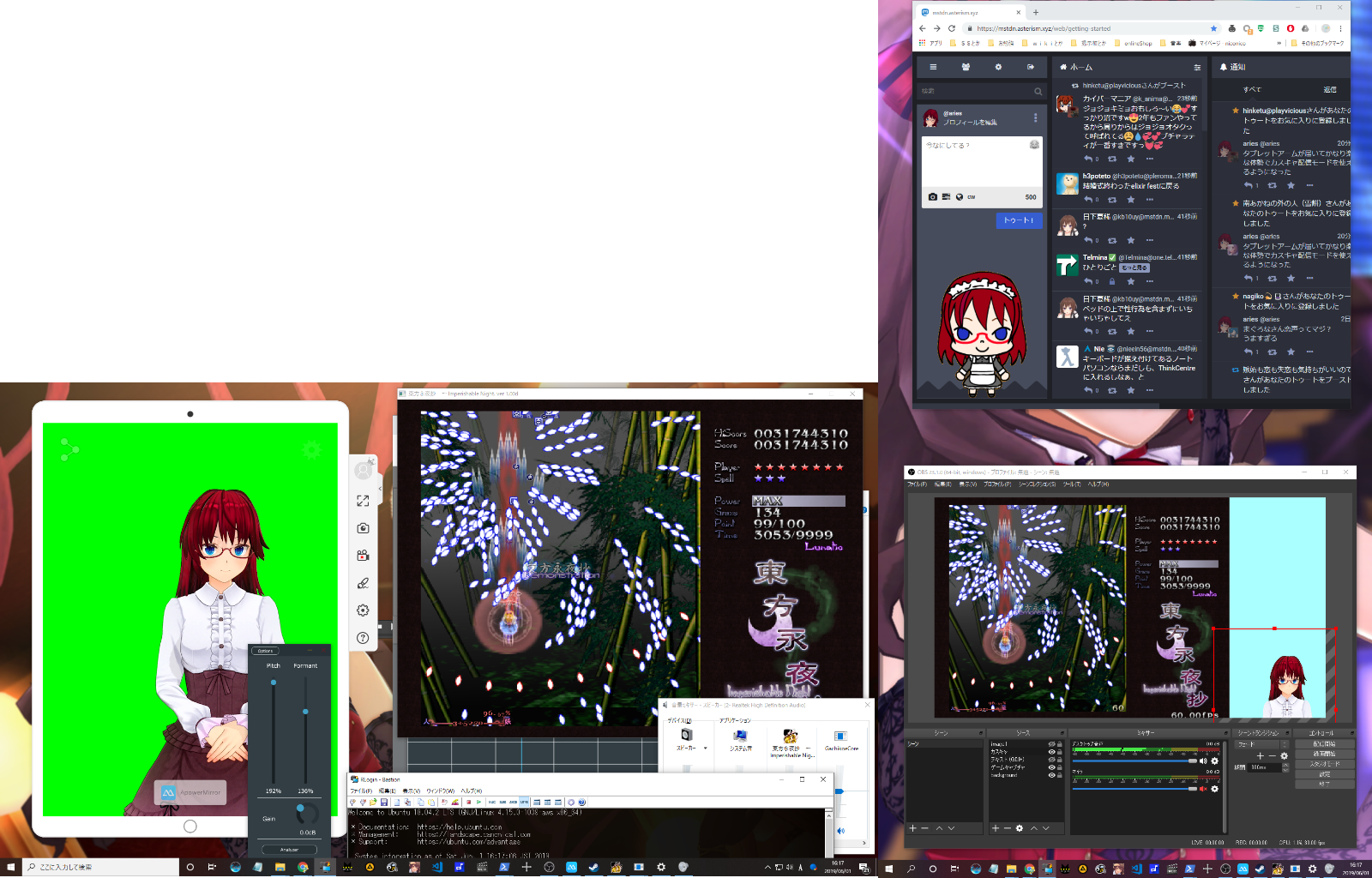Open ApowerMirror help icon

tap(363, 638)
